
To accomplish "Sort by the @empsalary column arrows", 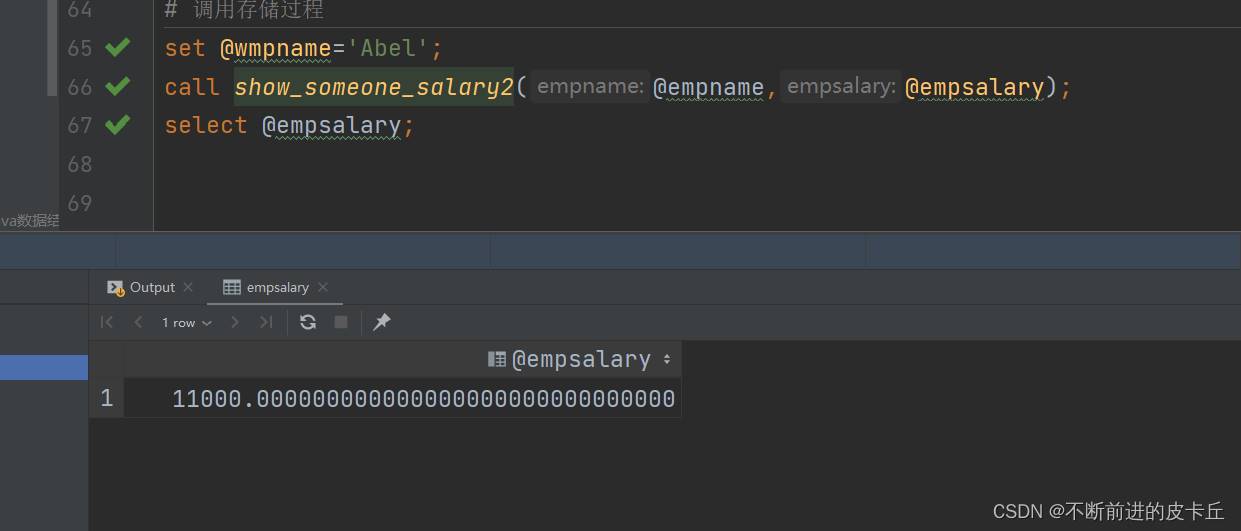I will [667, 359].
